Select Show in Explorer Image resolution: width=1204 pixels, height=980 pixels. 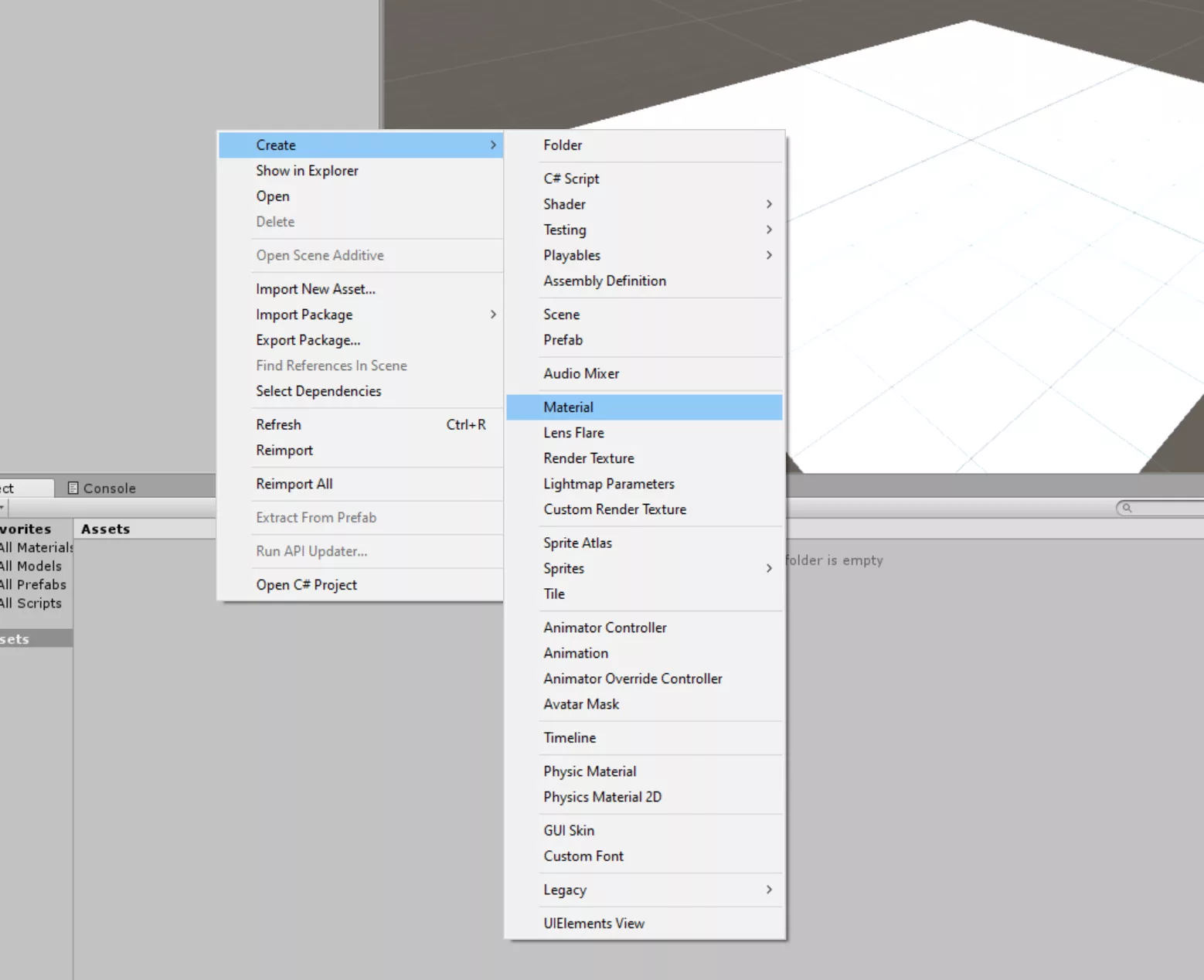[307, 171]
